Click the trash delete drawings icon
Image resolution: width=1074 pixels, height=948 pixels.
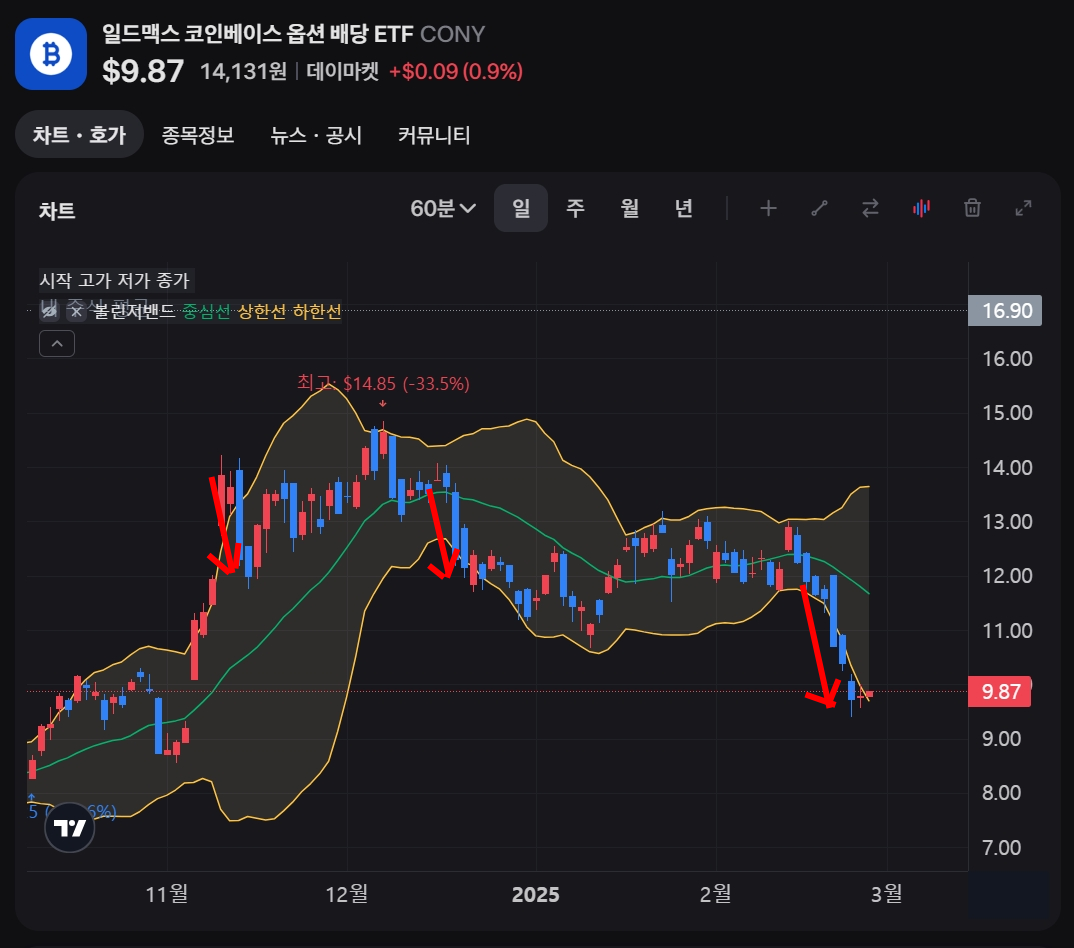point(973,208)
